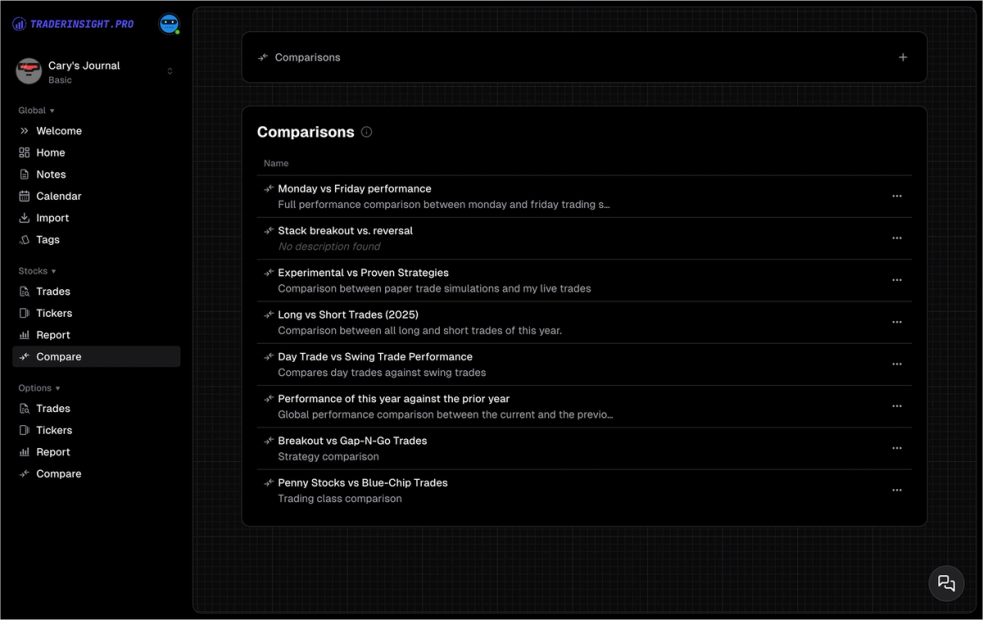Open options menu for Monday vs Friday performance
The width and height of the screenshot is (983, 620).
click(x=897, y=196)
